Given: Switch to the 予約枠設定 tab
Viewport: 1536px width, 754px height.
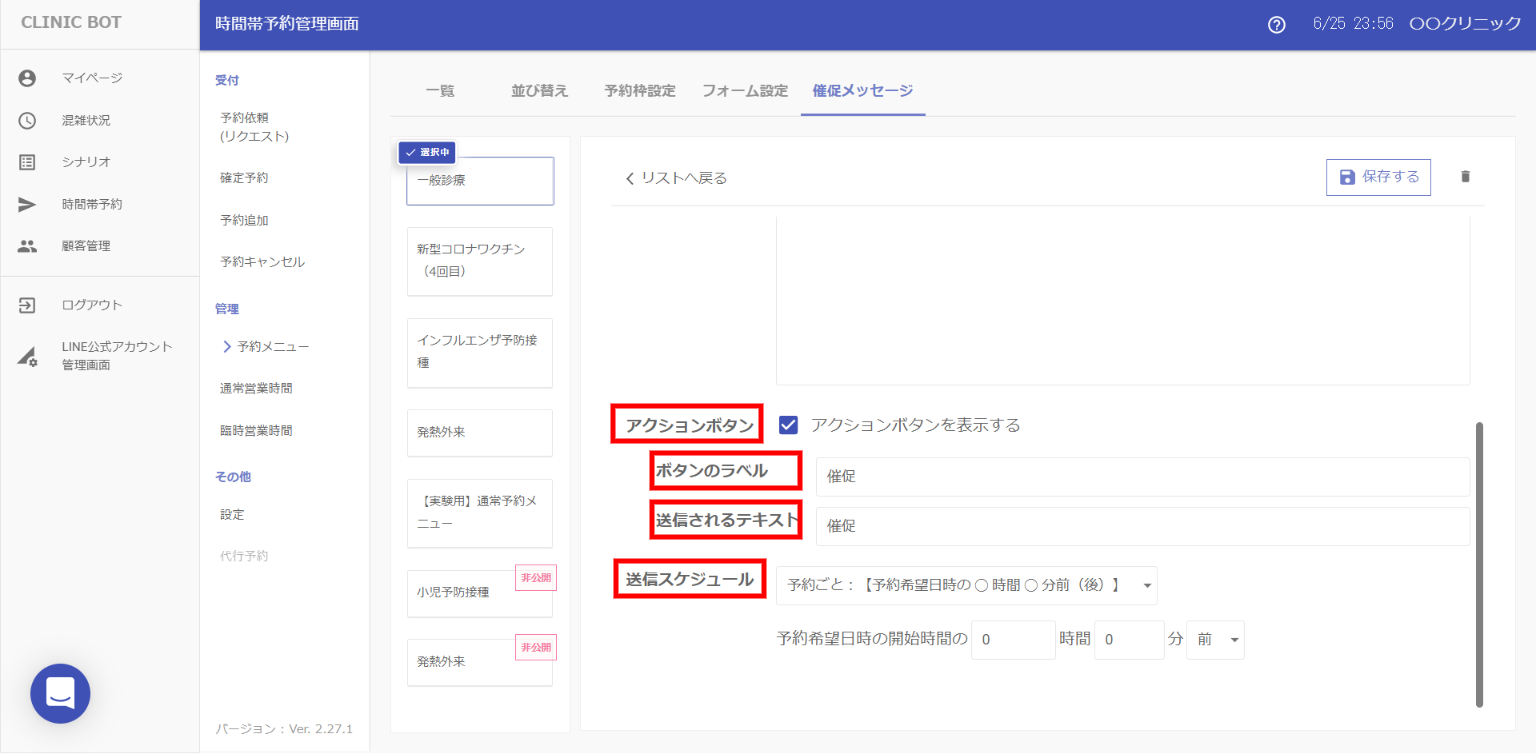Looking at the screenshot, I should 639,91.
